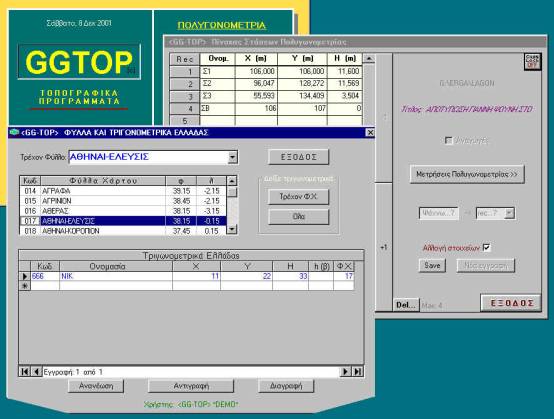Click the Σ3 name cell in the stations table
This screenshot has width=554, height=419.
click(x=218, y=96)
